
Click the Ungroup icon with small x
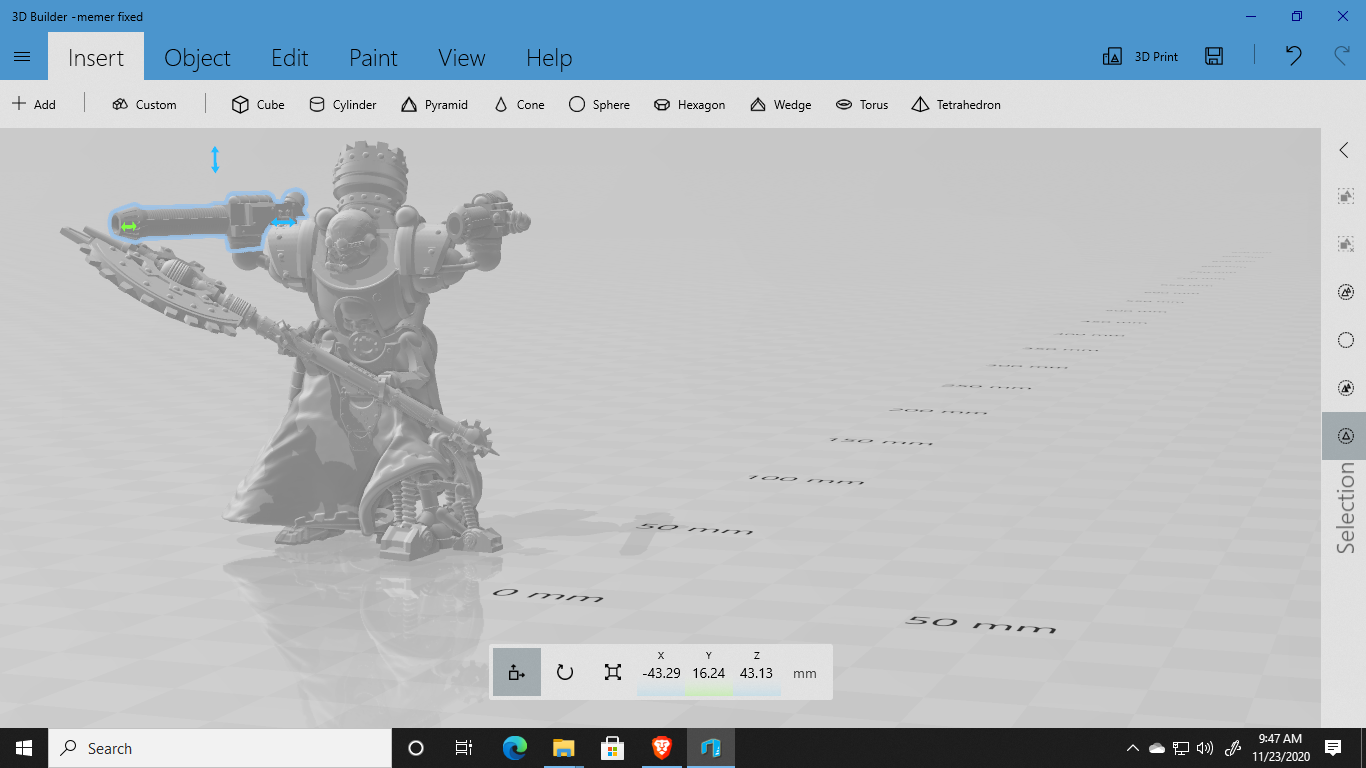(x=1346, y=244)
